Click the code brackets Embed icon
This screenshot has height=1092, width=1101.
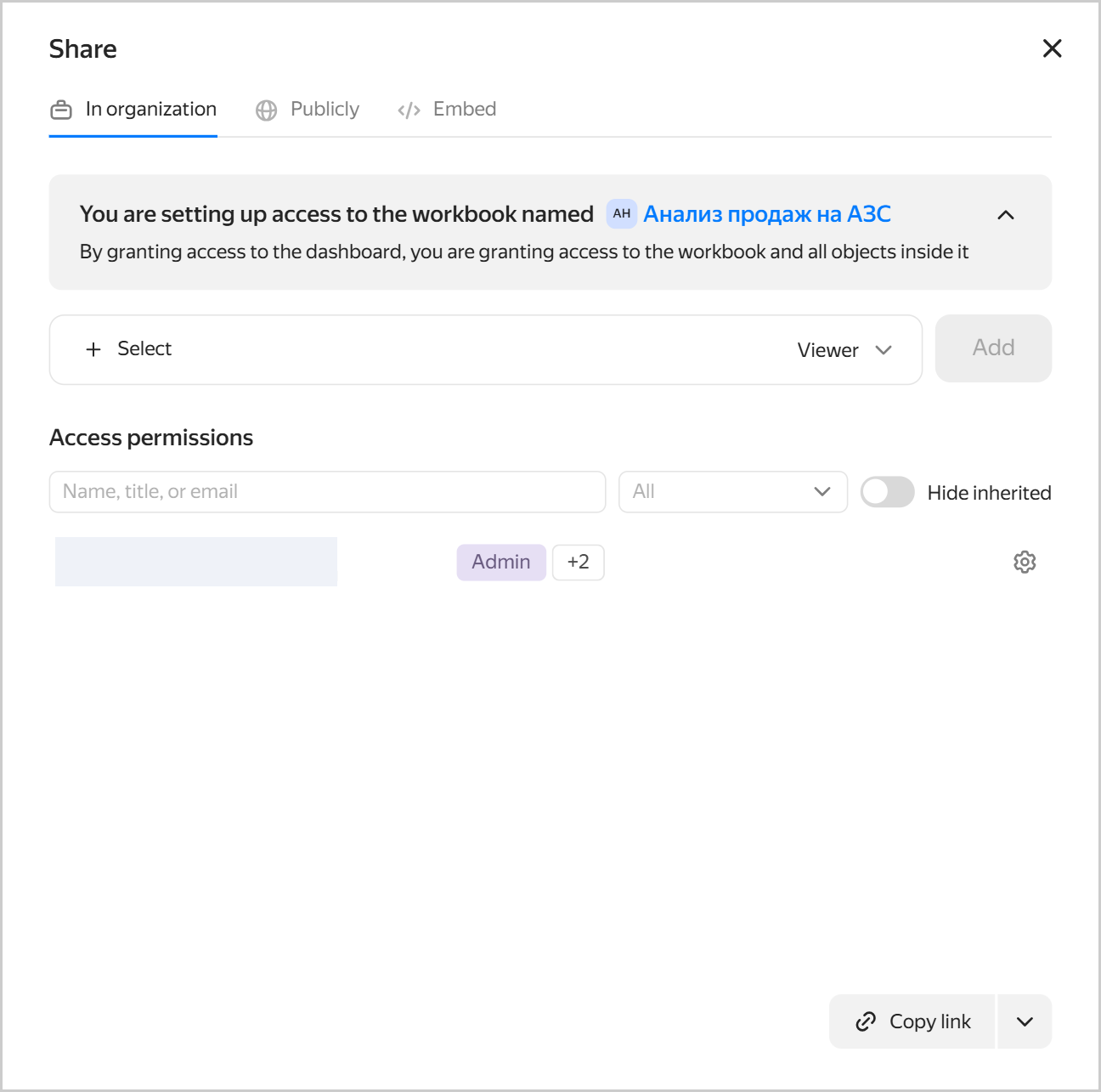pyautogui.click(x=409, y=110)
